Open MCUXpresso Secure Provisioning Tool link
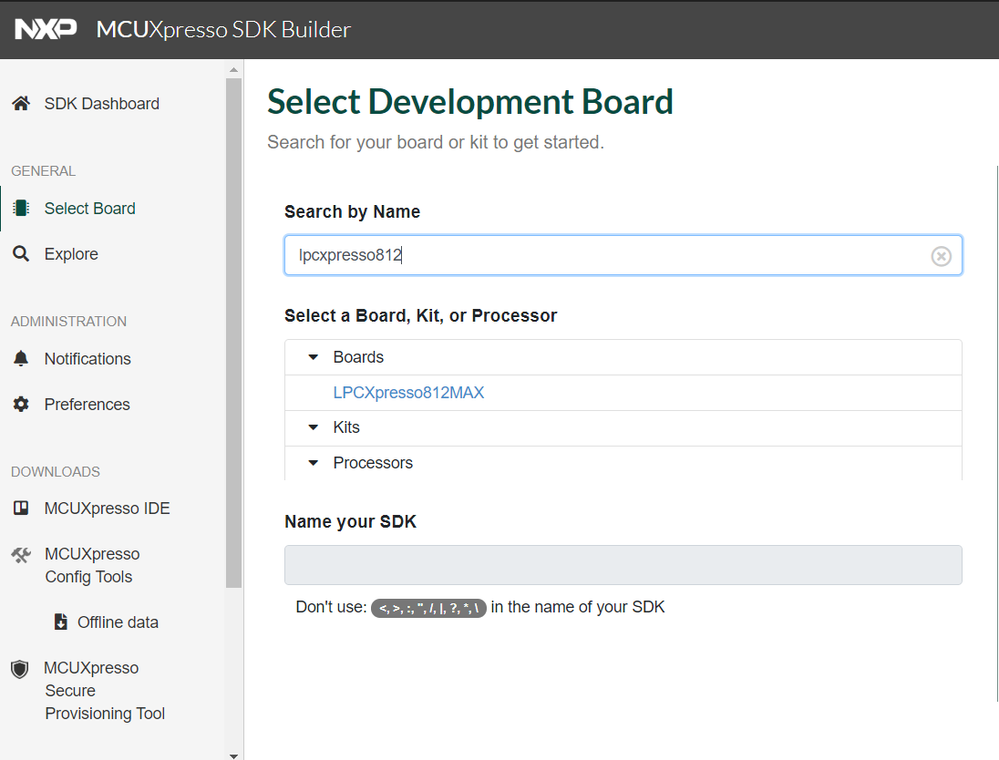The height and width of the screenshot is (760, 999). point(104,691)
